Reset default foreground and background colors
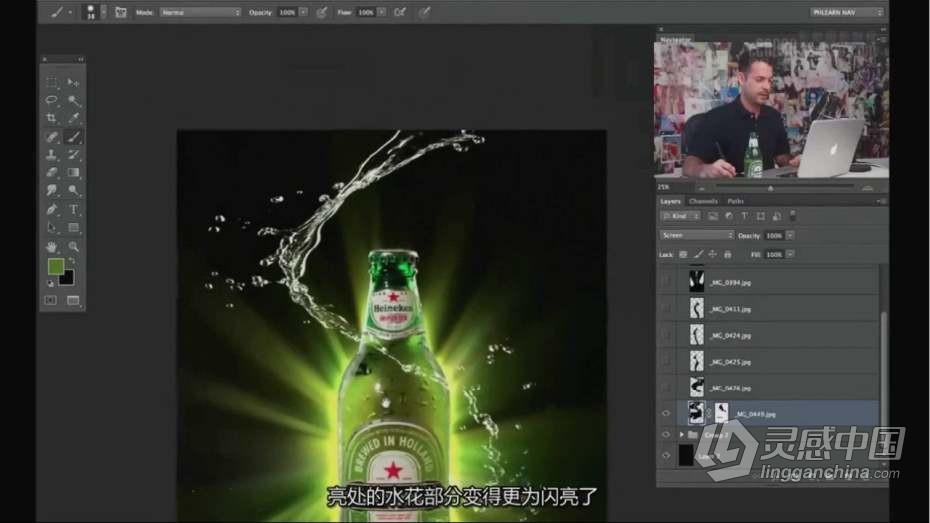Screen dimensions: 930x523 pos(50,284)
